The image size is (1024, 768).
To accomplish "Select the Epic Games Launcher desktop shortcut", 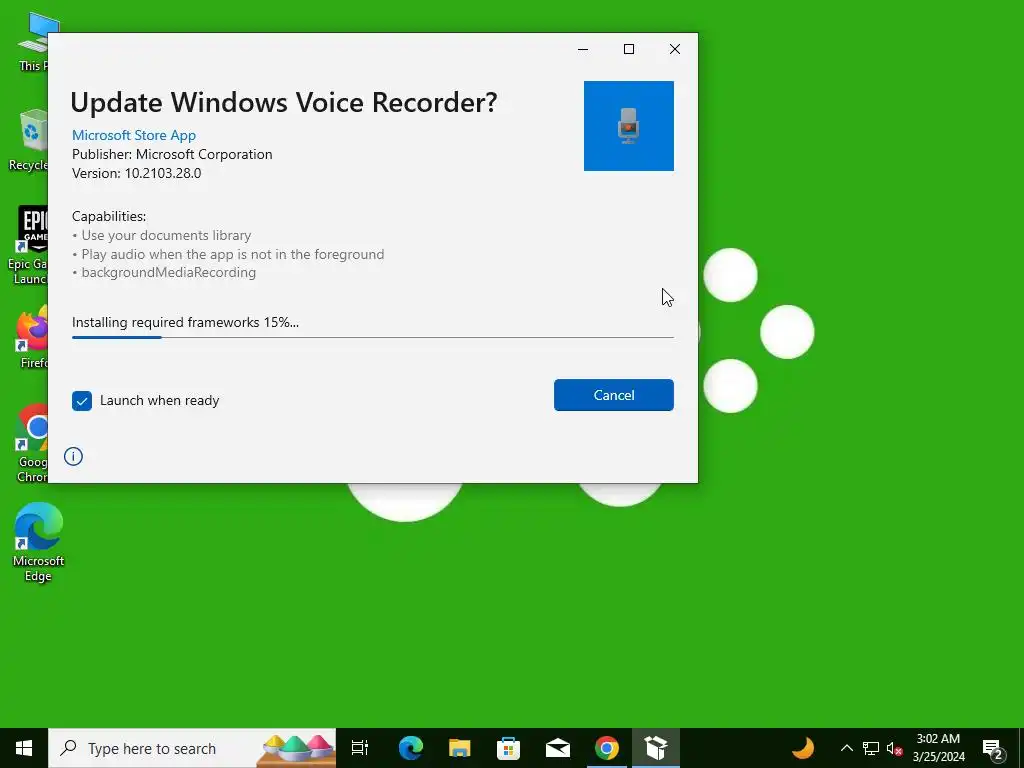I will [x=29, y=246].
